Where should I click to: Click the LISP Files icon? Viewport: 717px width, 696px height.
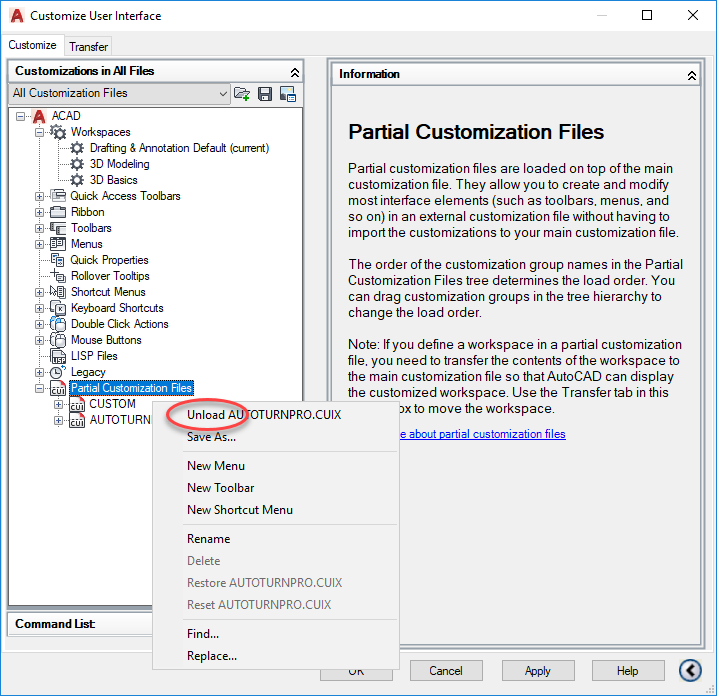click(58, 356)
